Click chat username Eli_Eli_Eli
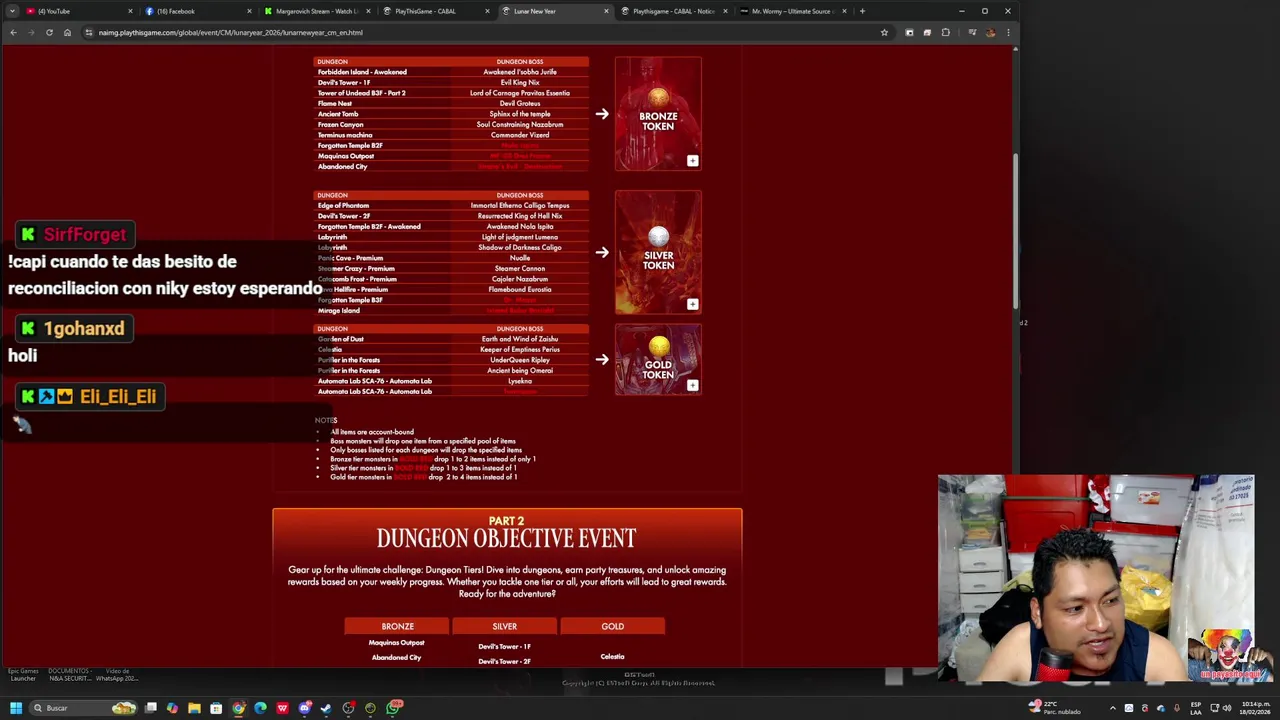The image size is (1280, 720). (118, 396)
